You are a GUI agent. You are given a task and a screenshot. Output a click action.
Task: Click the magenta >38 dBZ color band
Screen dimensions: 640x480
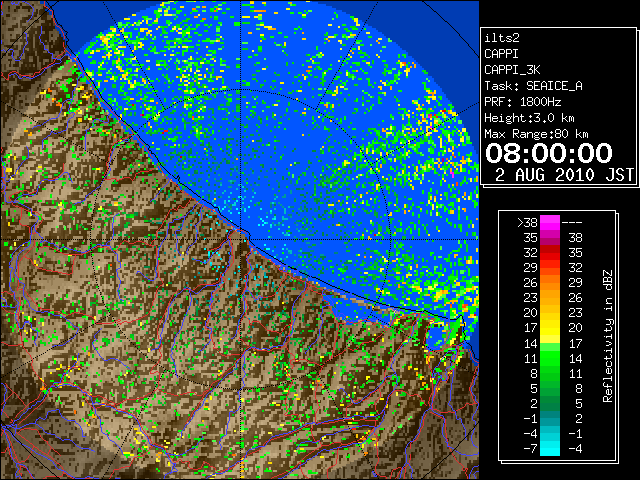click(550, 223)
